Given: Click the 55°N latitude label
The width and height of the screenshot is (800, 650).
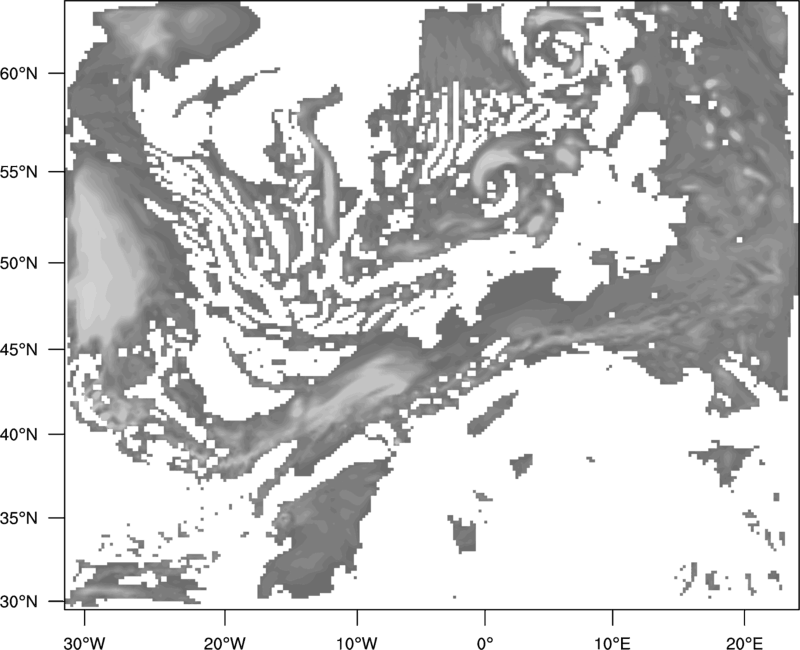Looking at the screenshot, I should click(x=19, y=172).
